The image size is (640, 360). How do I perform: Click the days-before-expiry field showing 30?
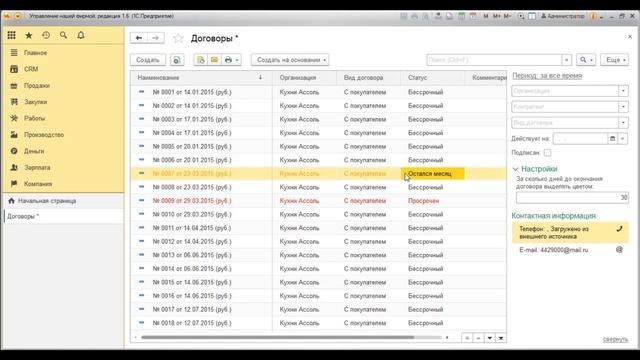click(x=572, y=198)
